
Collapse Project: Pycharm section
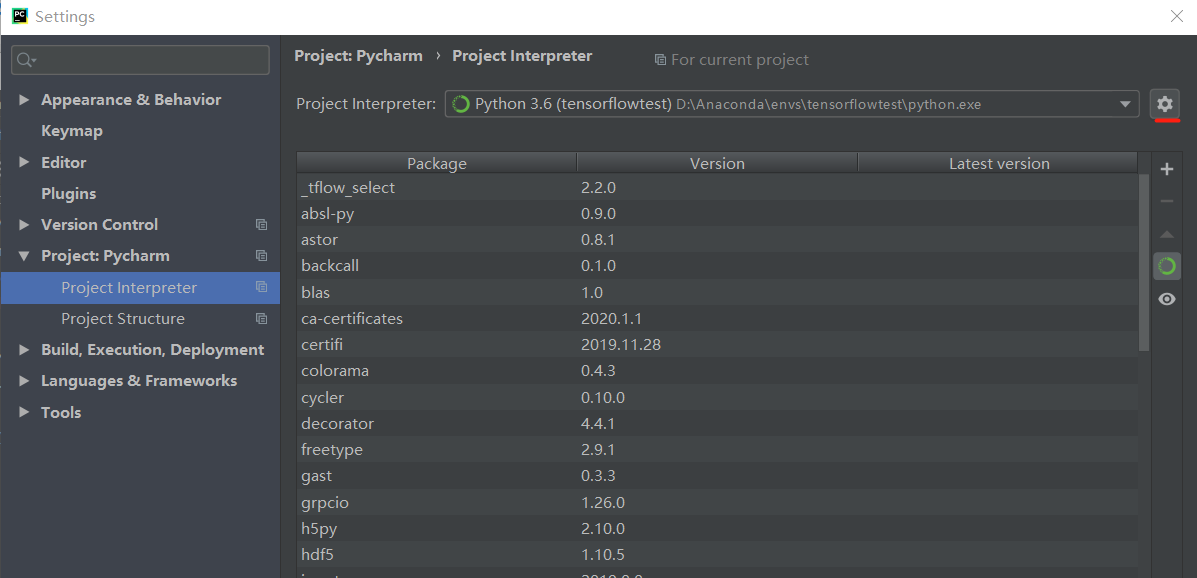pyautogui.click(x=24, y=256)
